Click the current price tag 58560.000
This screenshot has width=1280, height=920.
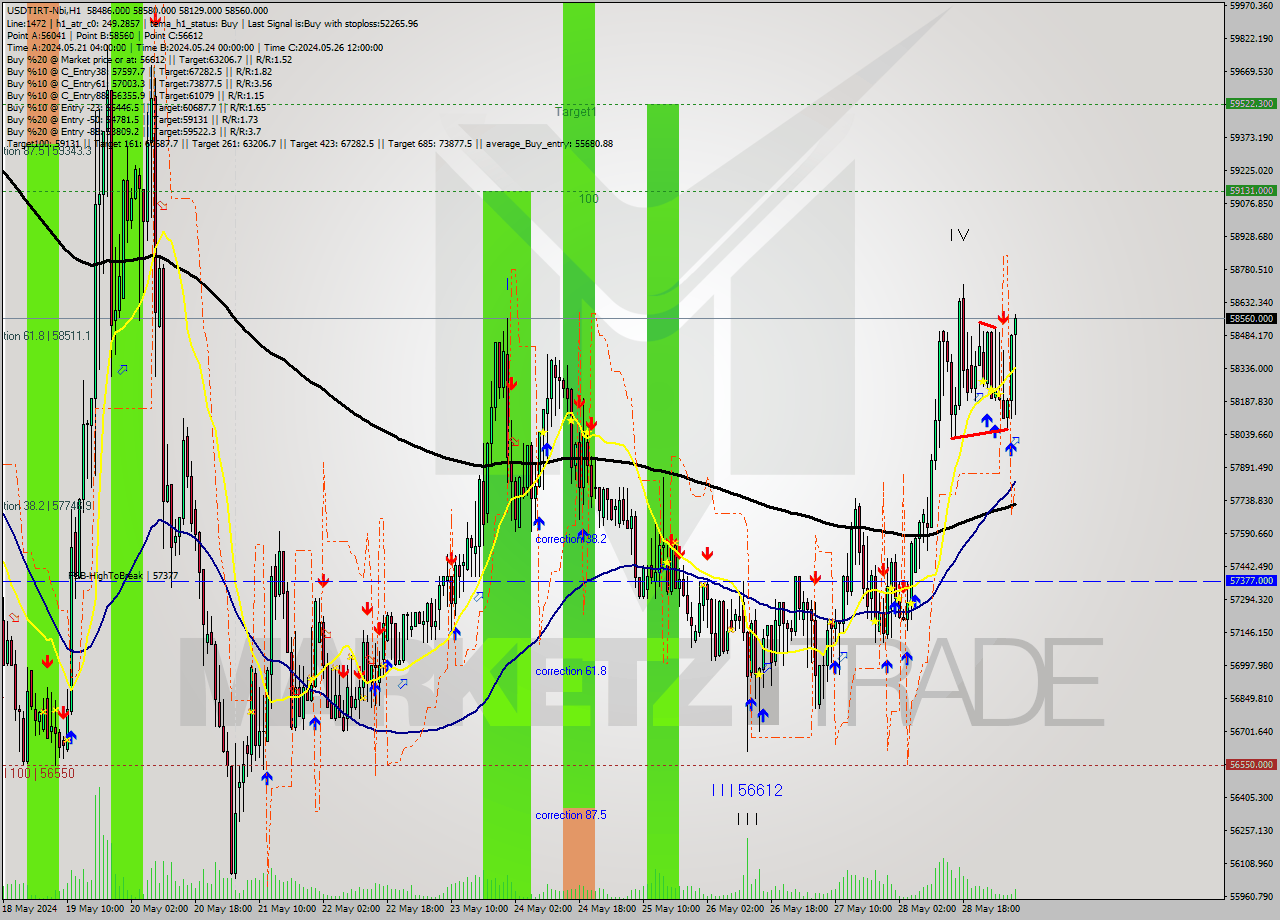coord(1251,318)
